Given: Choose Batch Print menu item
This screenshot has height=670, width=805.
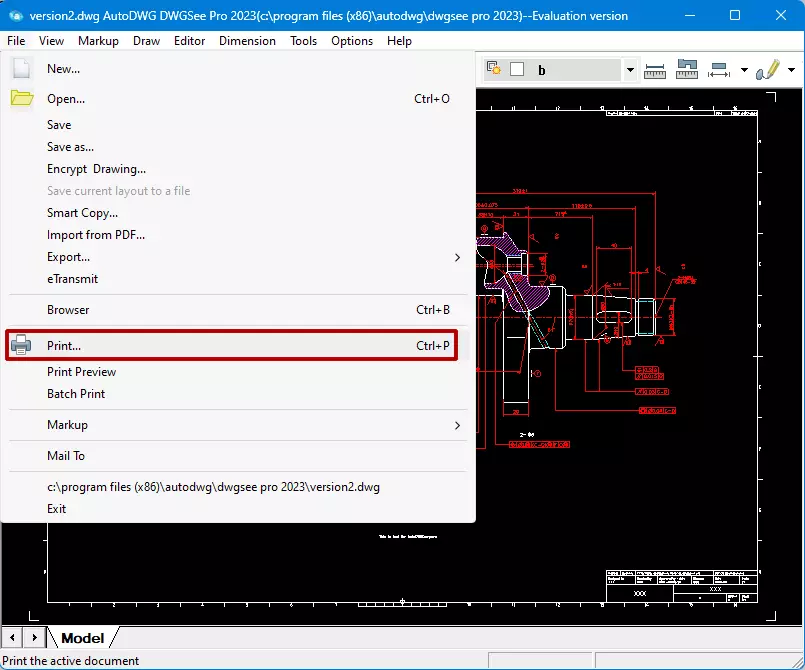Looking at the screenshot, I should [x=236, y=394].
